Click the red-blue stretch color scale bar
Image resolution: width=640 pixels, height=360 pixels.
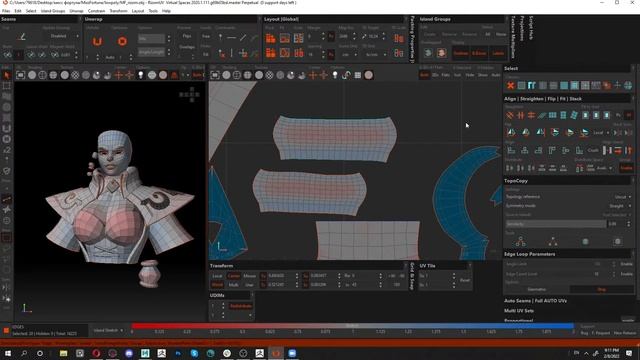352,326
